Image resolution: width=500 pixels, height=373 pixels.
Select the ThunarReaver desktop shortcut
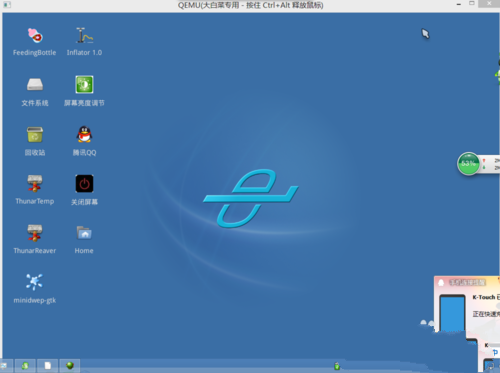coord(35,233)
